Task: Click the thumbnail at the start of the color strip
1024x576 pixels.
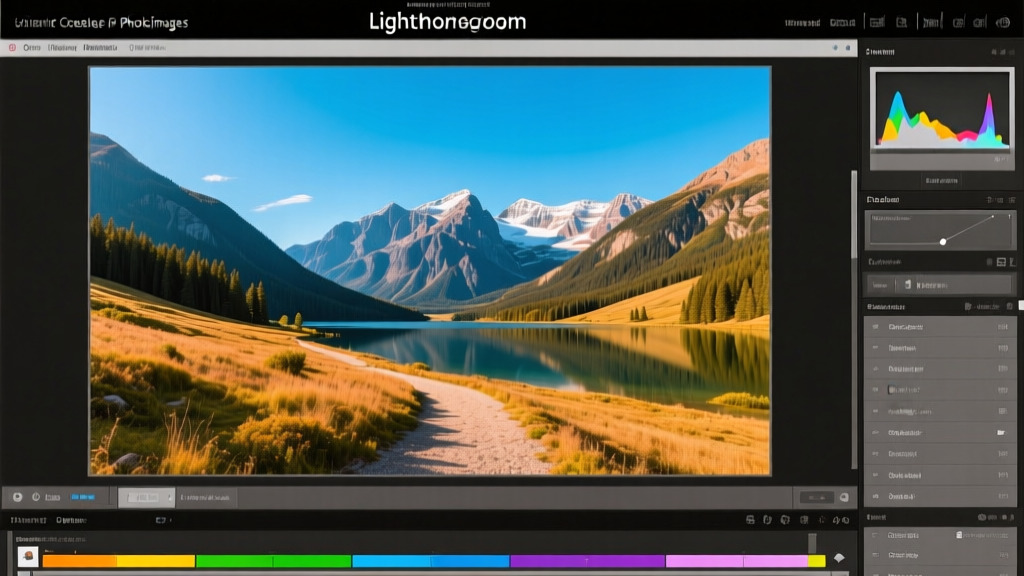Action: coord(27,556)
